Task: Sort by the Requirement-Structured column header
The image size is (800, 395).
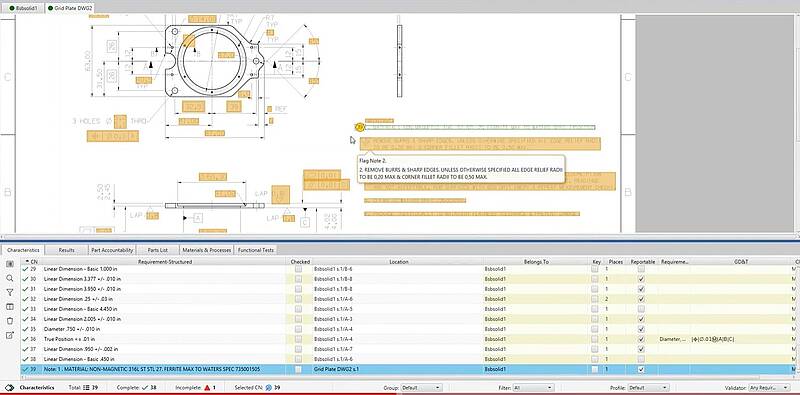Action: [165, 261]
